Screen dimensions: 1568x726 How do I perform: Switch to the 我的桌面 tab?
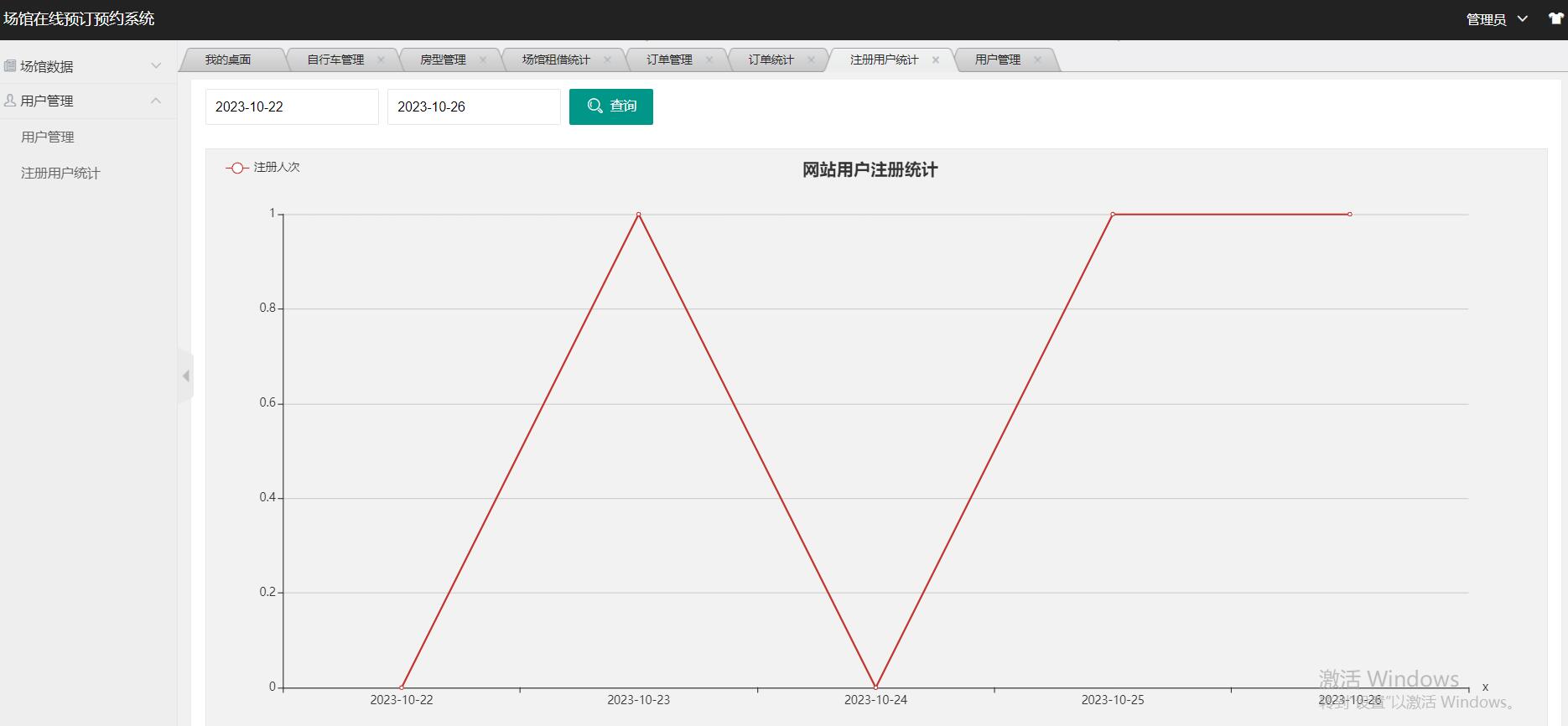pos(228,60)
